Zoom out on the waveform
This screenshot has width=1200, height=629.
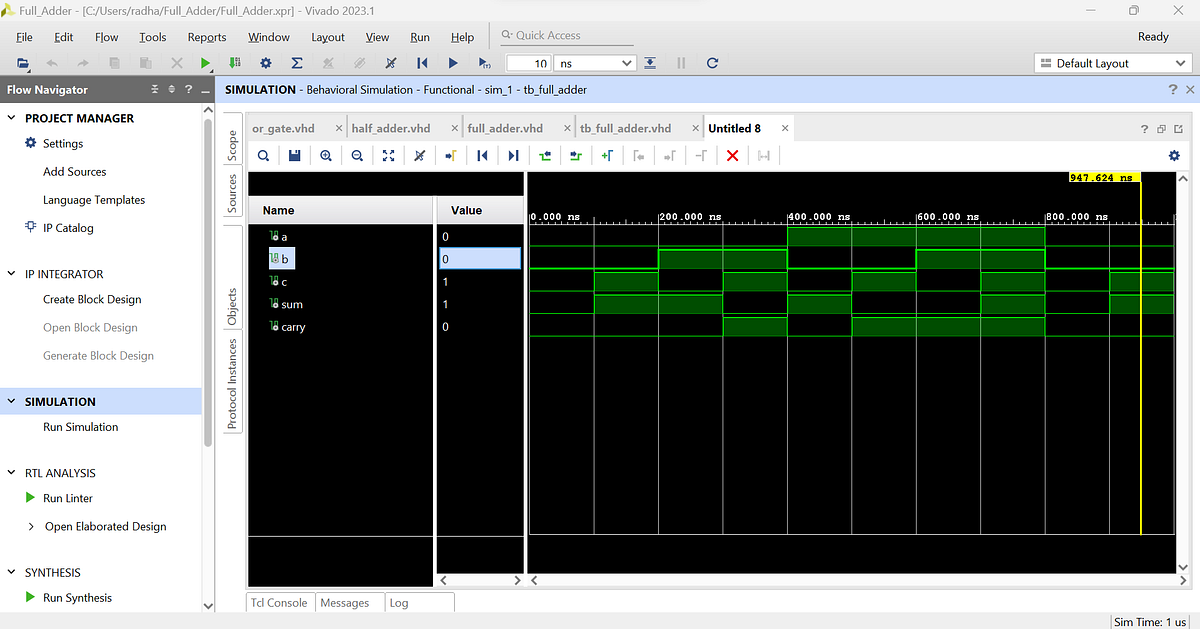(356, 155)
